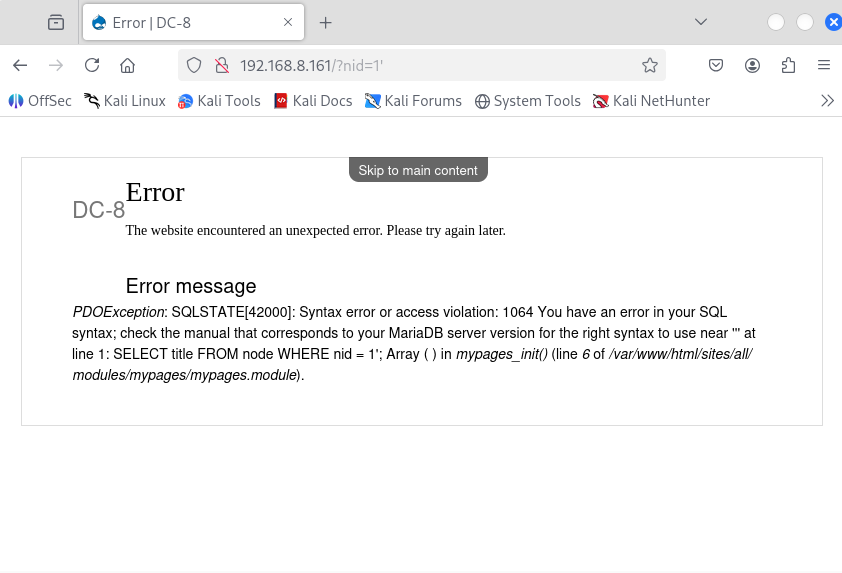The height and width of the screenshot is (573, 842).
Task: Go back to previous page
Action: pos(20,65)
